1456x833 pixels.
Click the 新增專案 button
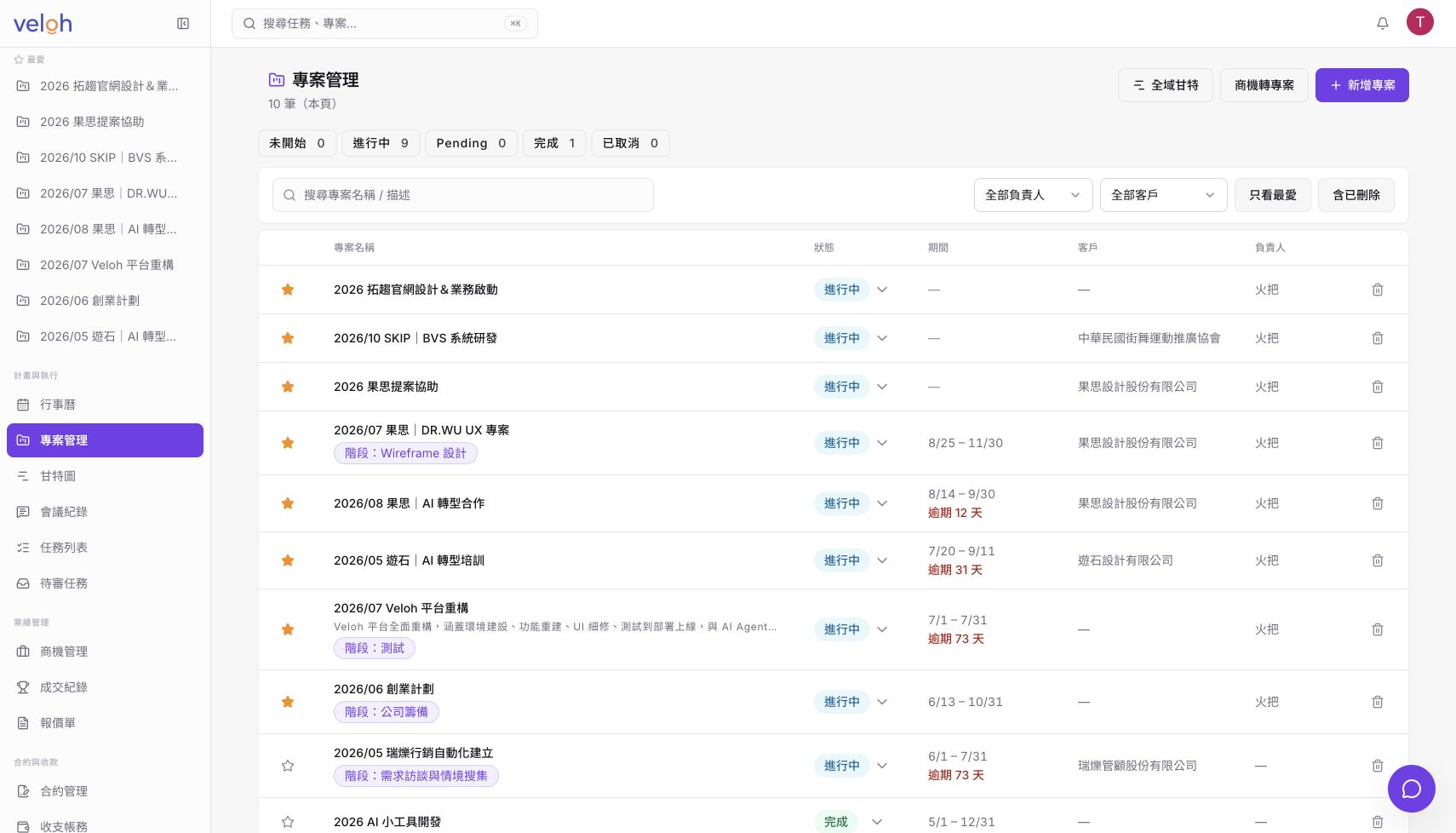click(1362, 85)
